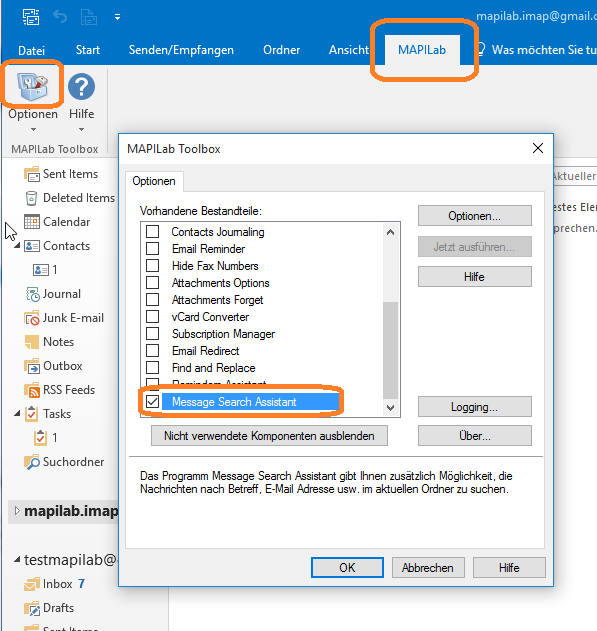Click the 'Was möchten Sie tun' search field
Viewport: 597px width, 631px height.
click(544, 50)
